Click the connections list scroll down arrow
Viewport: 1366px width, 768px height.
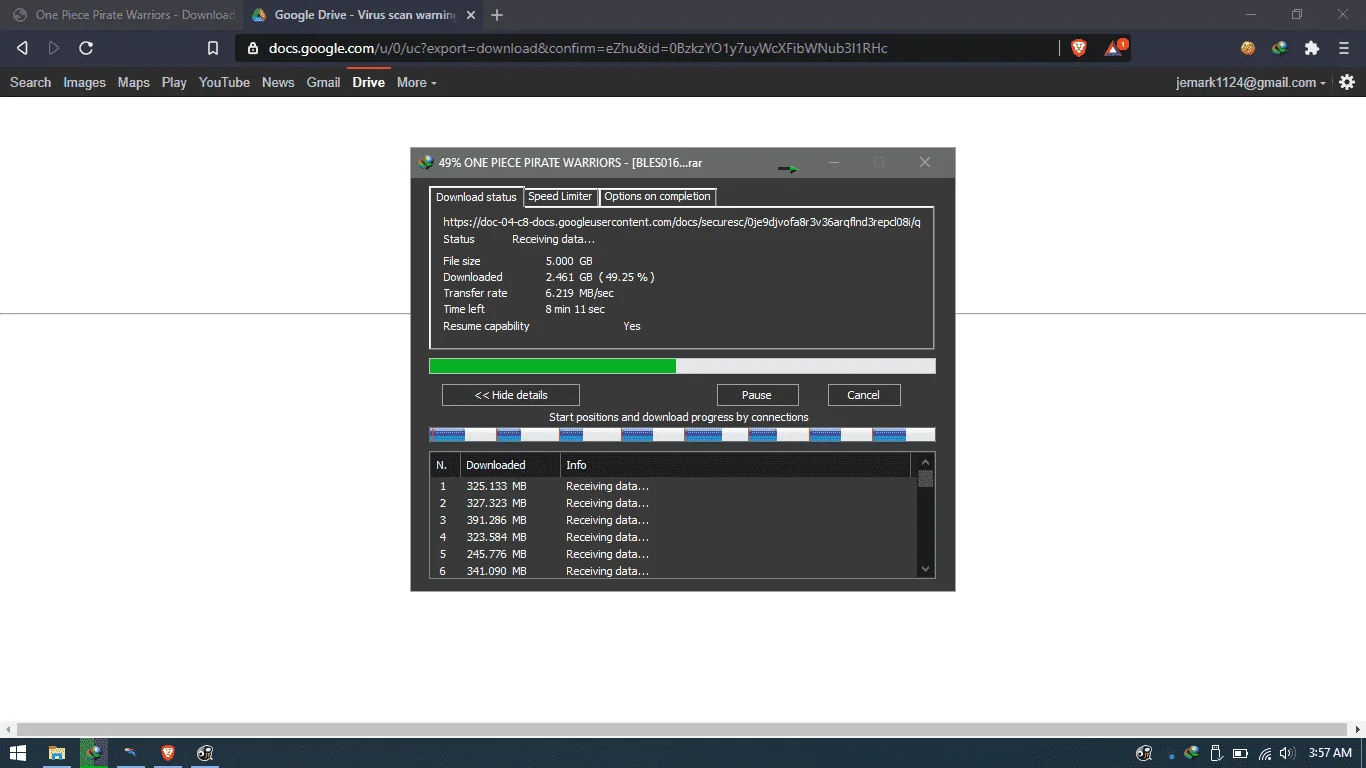pos(925,568)
